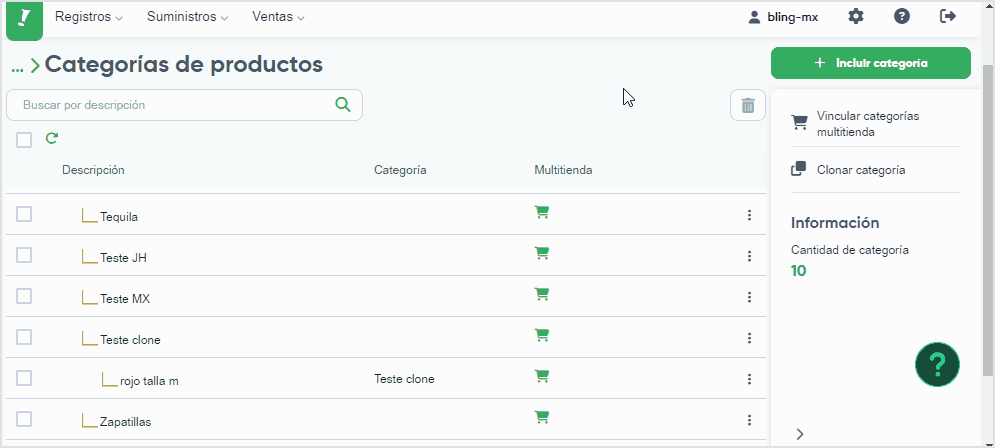The height and width of the screenshot is (448, 995).
Task: Select the rojo talla m subcategory
Action: pos(149,381)
